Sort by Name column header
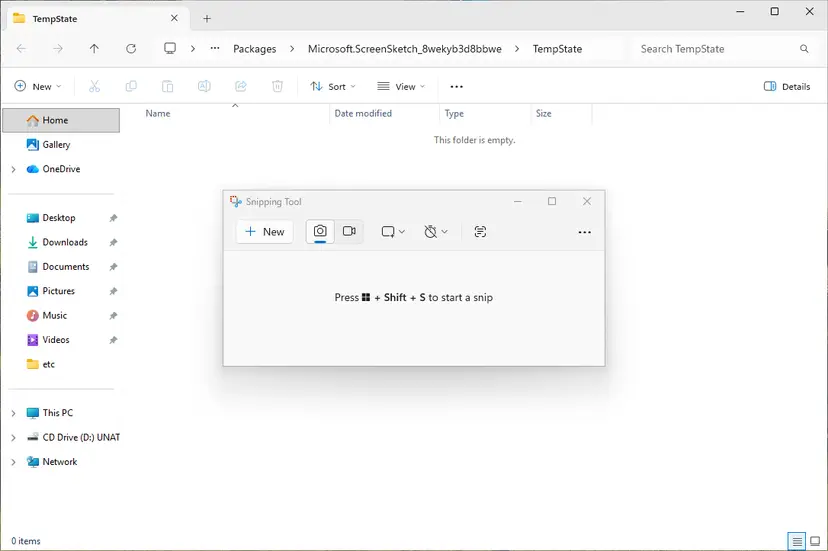The width and height of the screenshot is (828, 551). 158,113
